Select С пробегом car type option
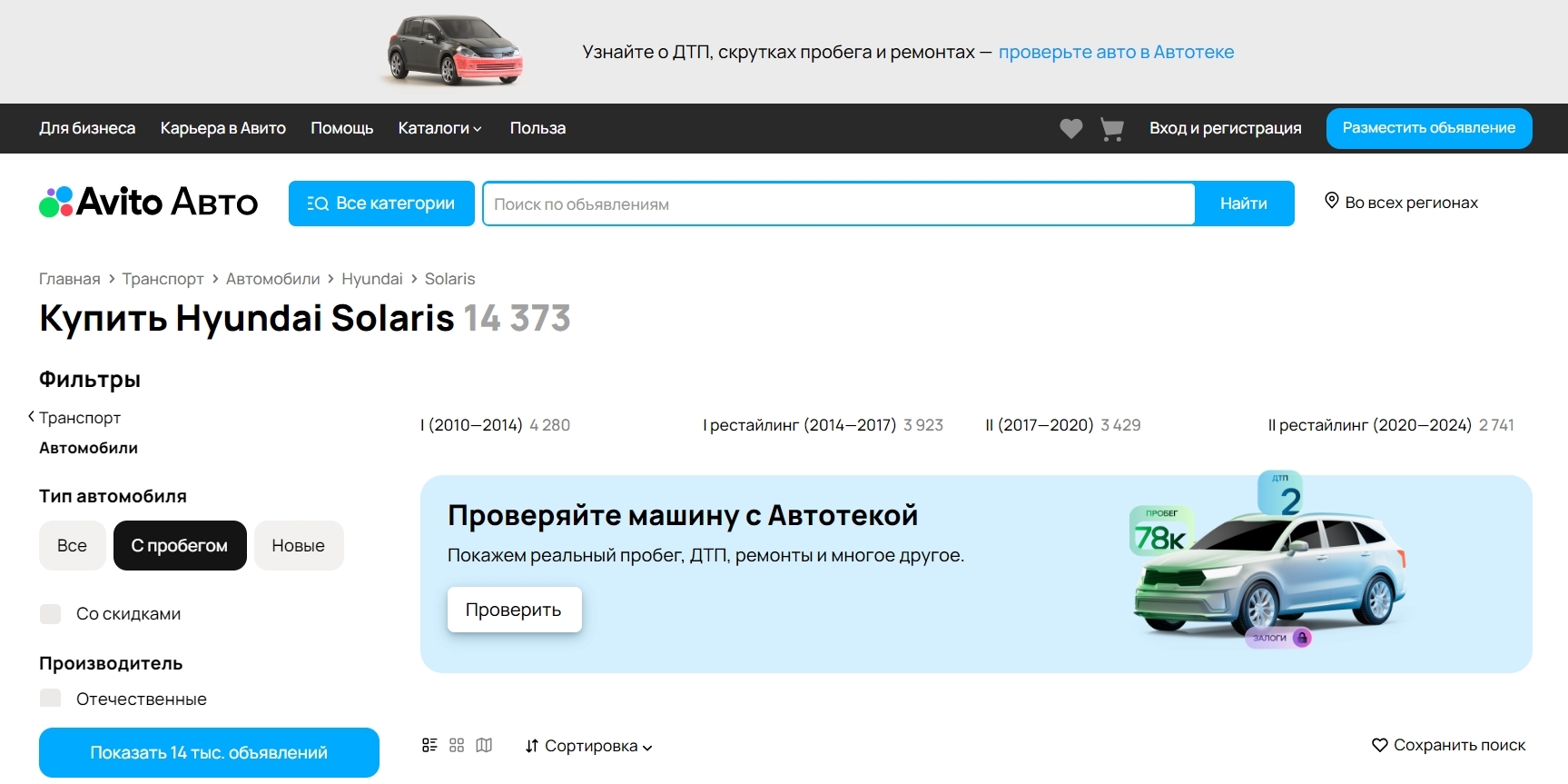Viewport: 1568px width, 784px height. click(180, 545)
